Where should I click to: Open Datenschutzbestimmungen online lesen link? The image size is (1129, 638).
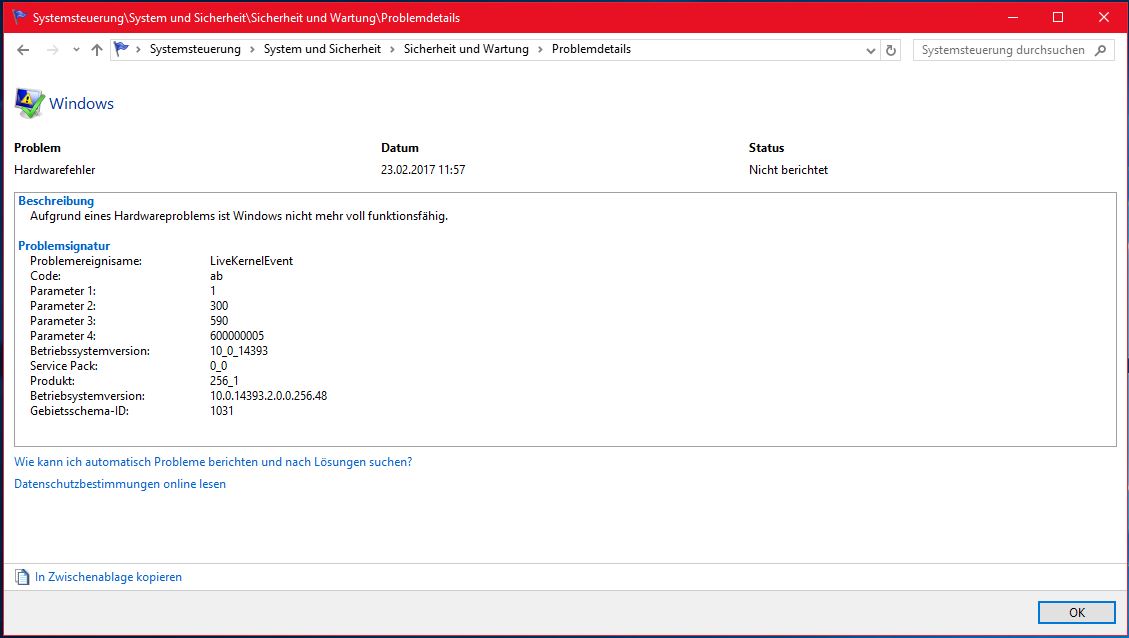click(x=120, y=484)
